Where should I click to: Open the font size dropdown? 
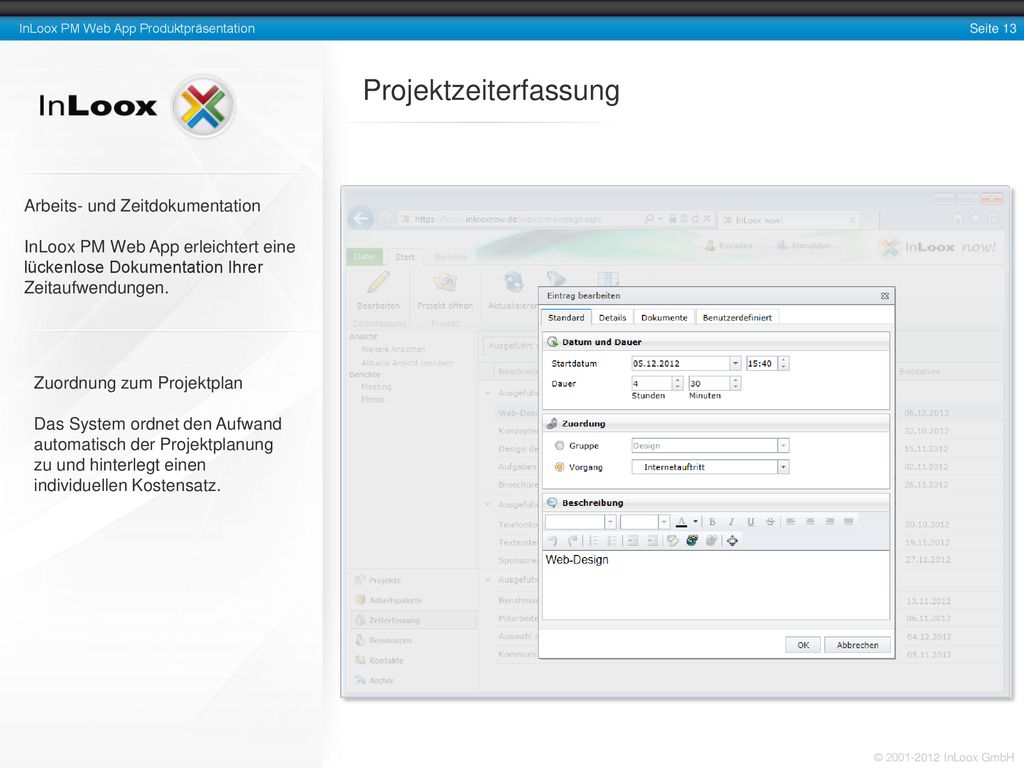tap(664, 522)
